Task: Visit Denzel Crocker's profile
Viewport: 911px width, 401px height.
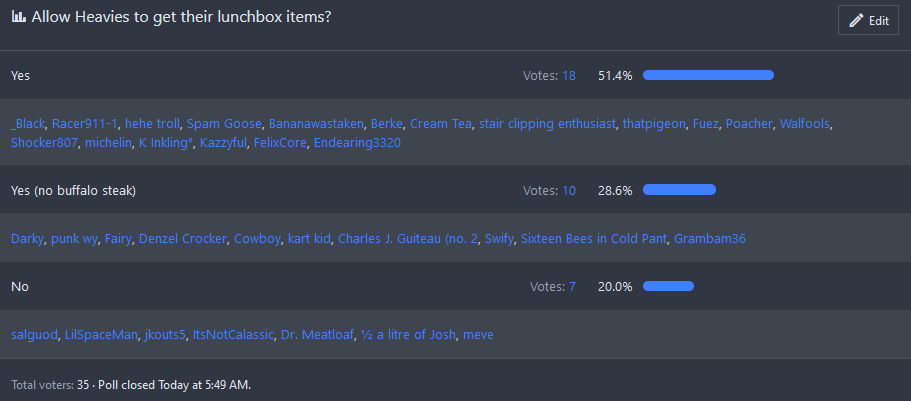Action: click(183, 239)
